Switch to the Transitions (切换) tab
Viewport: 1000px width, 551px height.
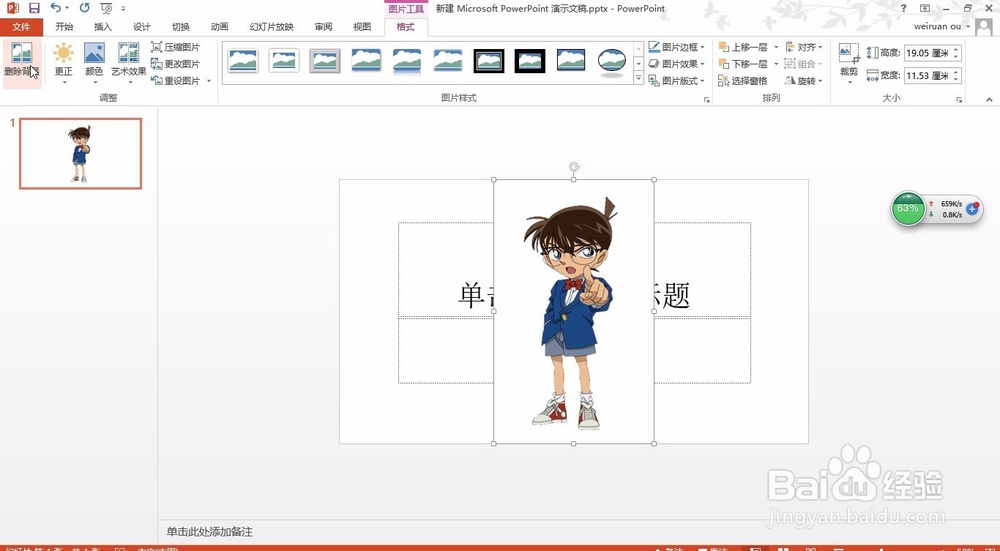(180, 27)
